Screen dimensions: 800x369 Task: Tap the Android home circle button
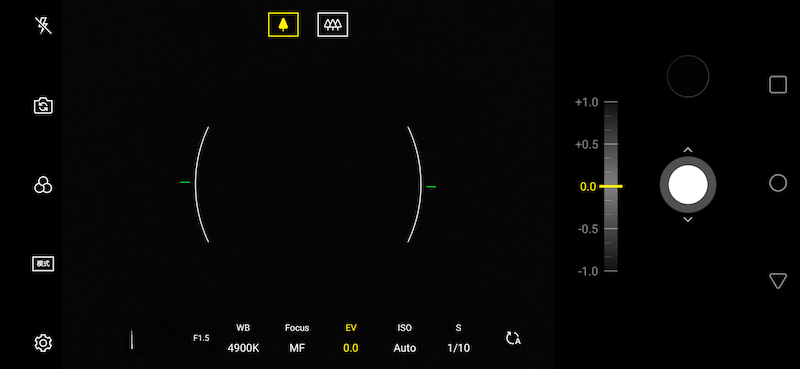(778, 183)
